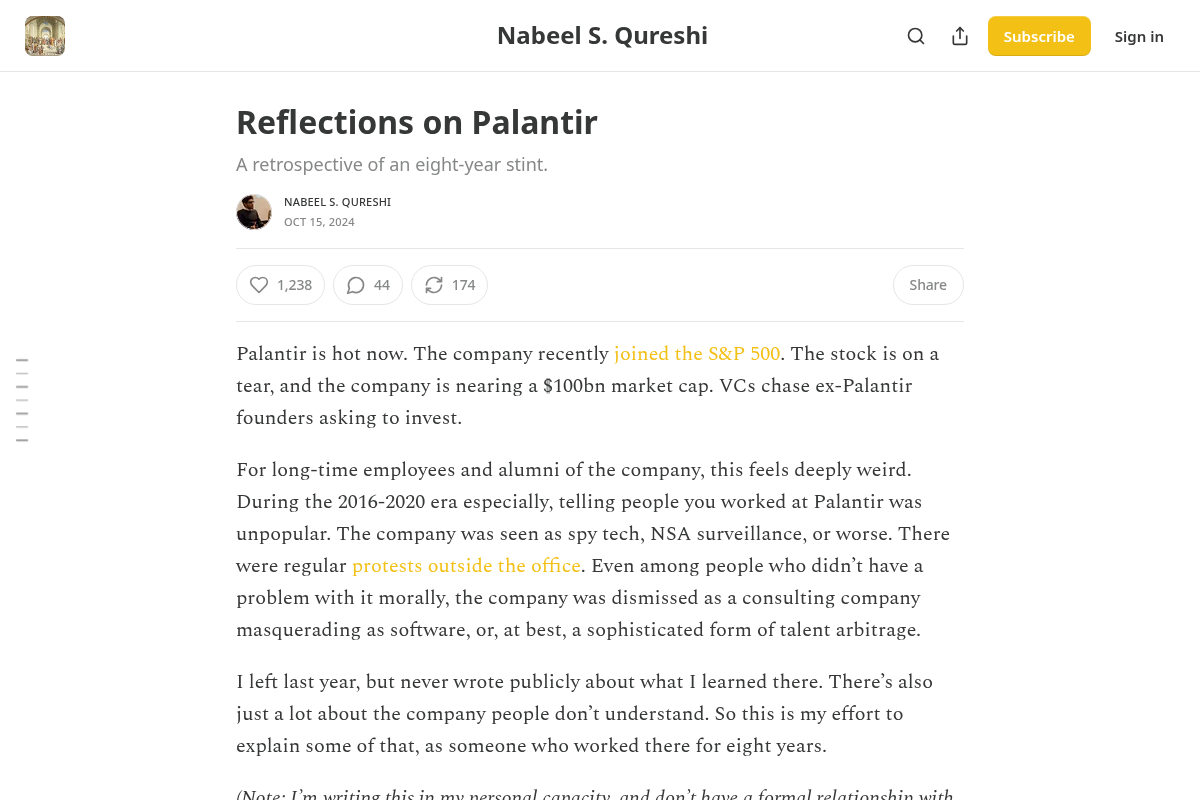Click the restack count showing 174
Screen dimensions: 1200x800
[461, 285]
